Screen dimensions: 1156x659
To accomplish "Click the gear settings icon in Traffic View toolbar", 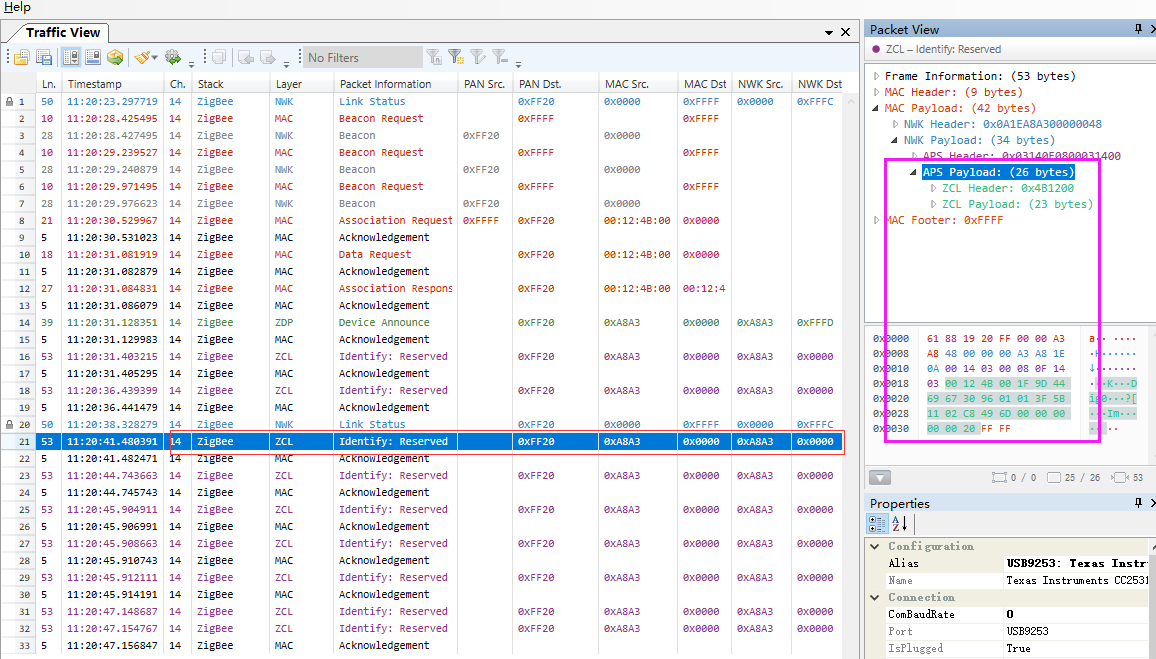I will [172, 58].
